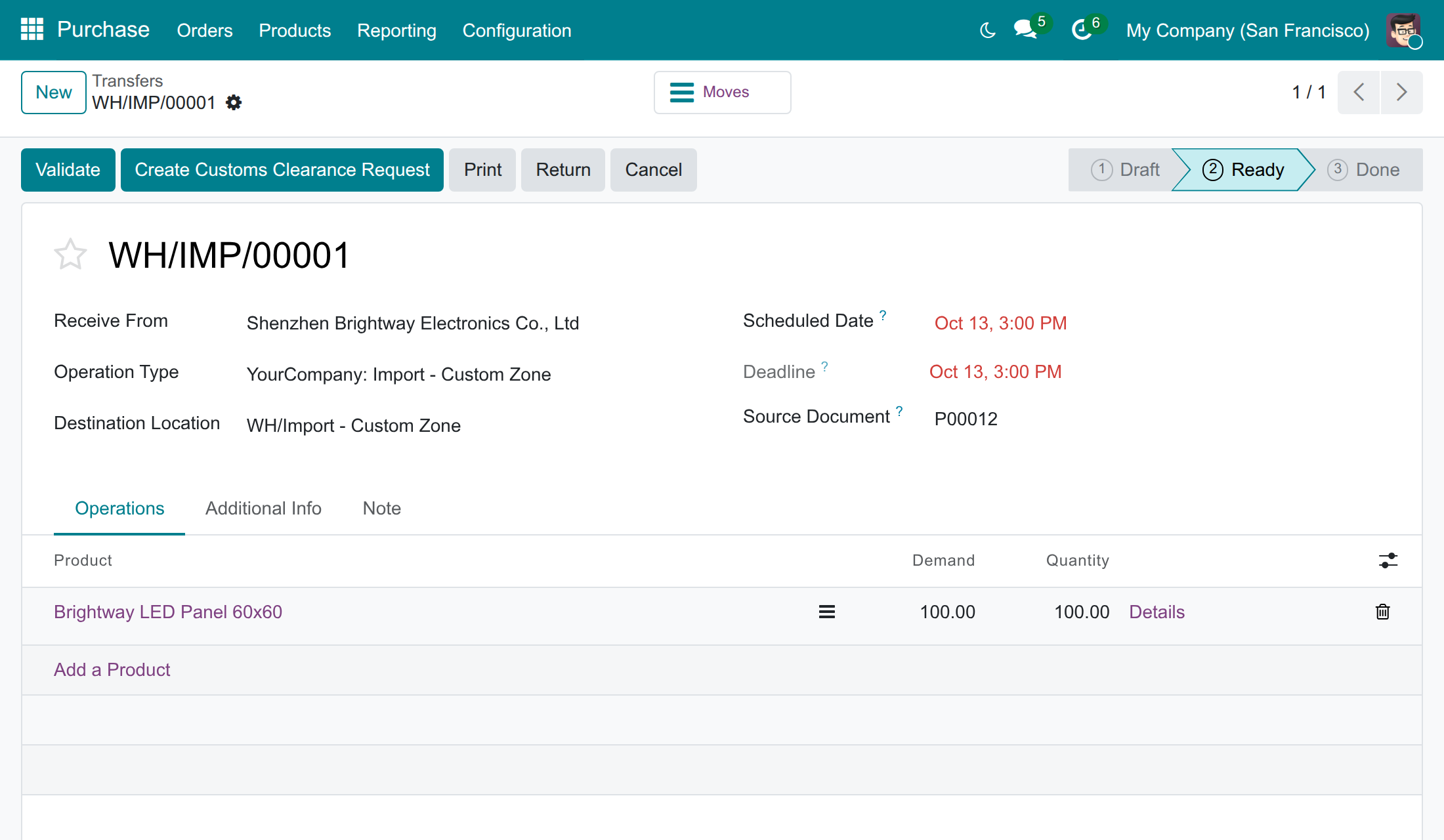Click the Return button

point(563,170)
